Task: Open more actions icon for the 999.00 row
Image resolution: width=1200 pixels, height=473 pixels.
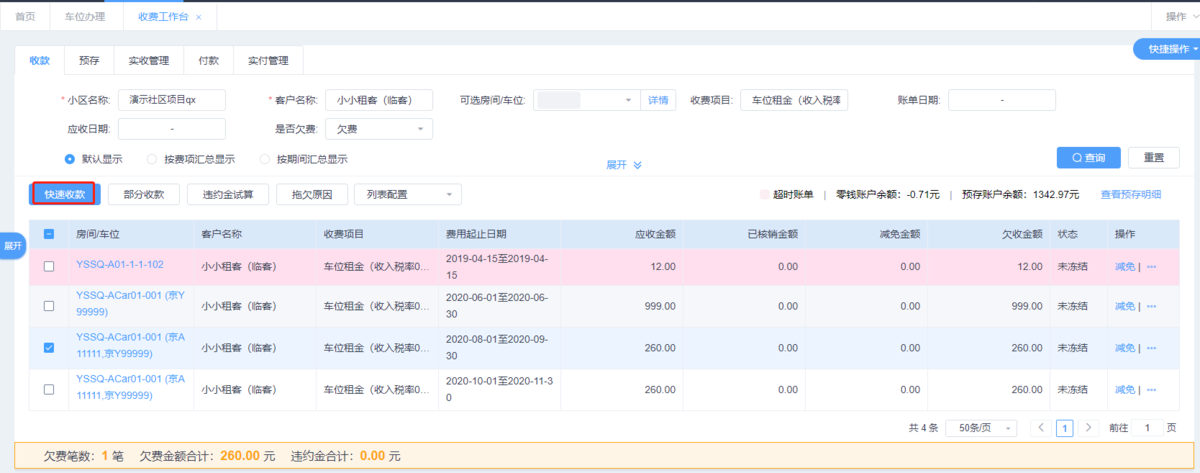Action: (1151, 305)
